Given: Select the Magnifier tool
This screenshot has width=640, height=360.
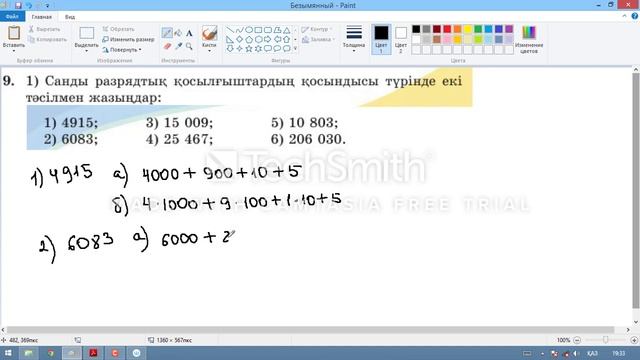Looking at the screenshot, I should click(189, 46).
